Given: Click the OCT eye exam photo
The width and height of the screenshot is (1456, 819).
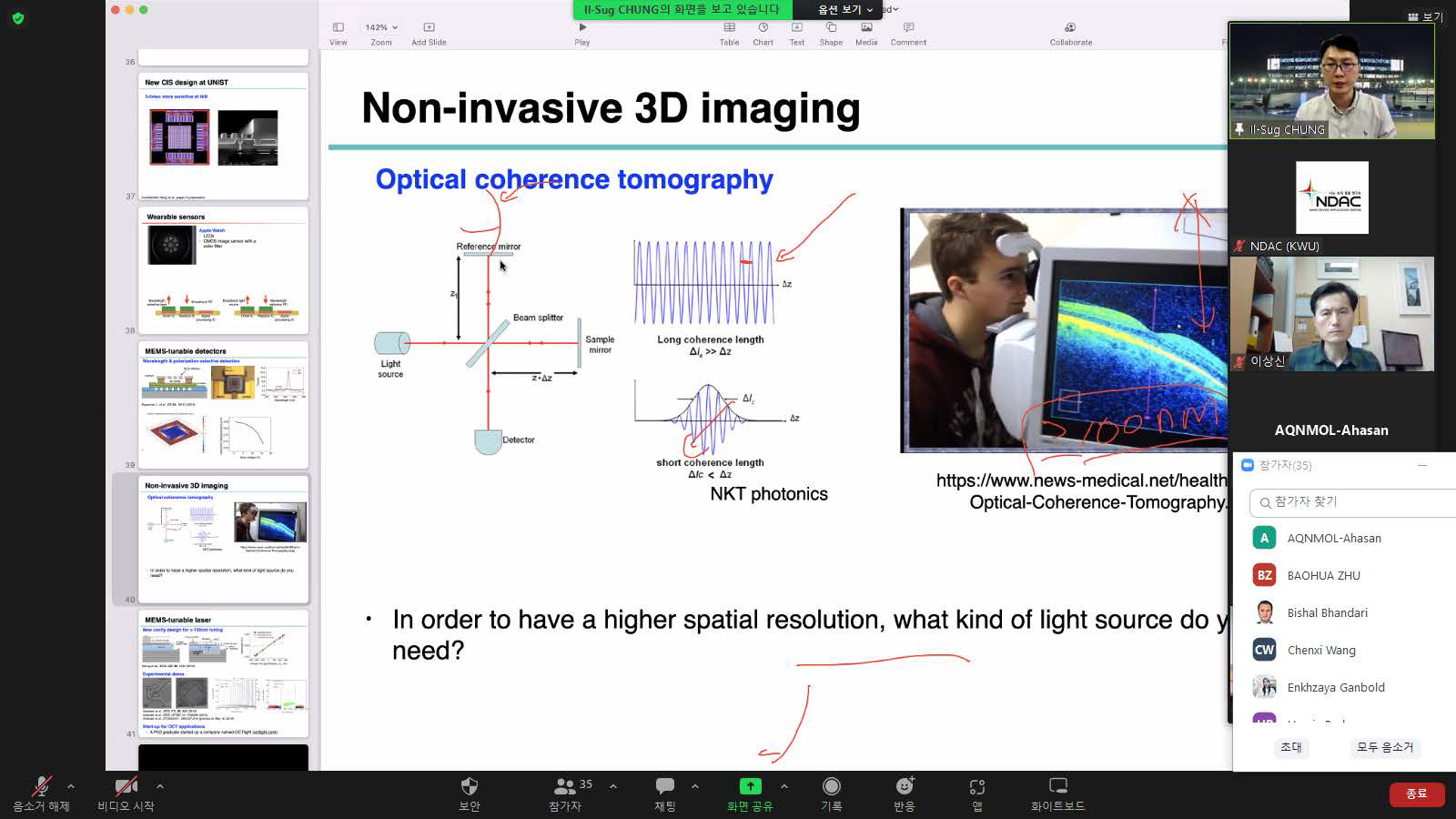Looking at the screenshot, I should coord(1064,330).
